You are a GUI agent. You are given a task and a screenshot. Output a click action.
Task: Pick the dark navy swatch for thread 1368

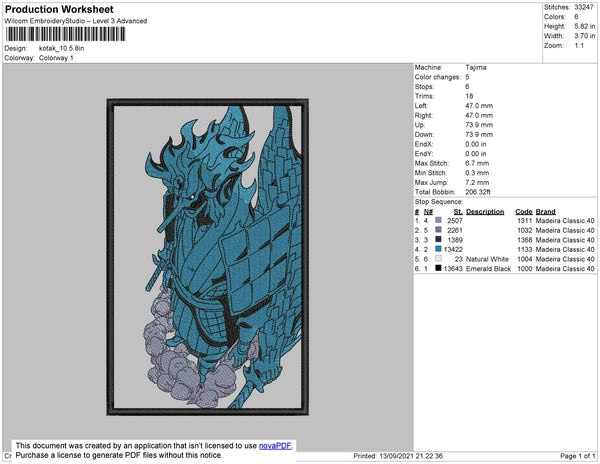[x=439, y=240]
